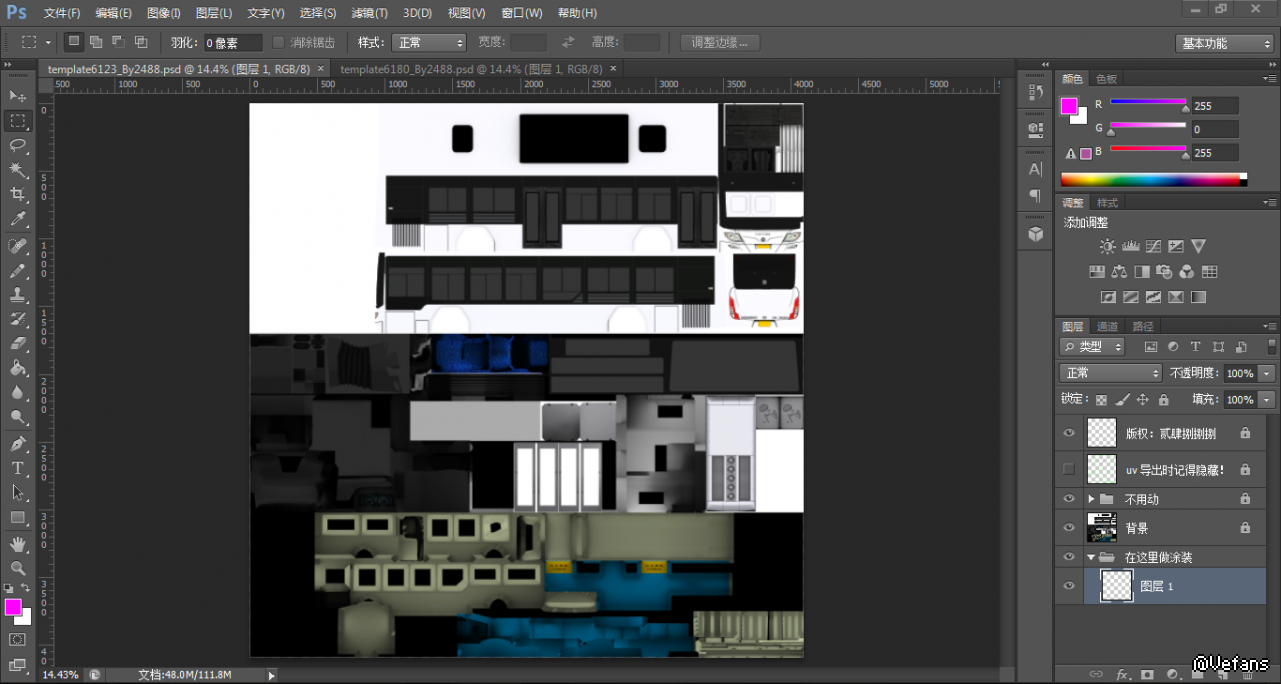Click the 调整边缘... button
Viewport: 1281px width, 684px height.
pyautogui.click(x=719, y=42)
